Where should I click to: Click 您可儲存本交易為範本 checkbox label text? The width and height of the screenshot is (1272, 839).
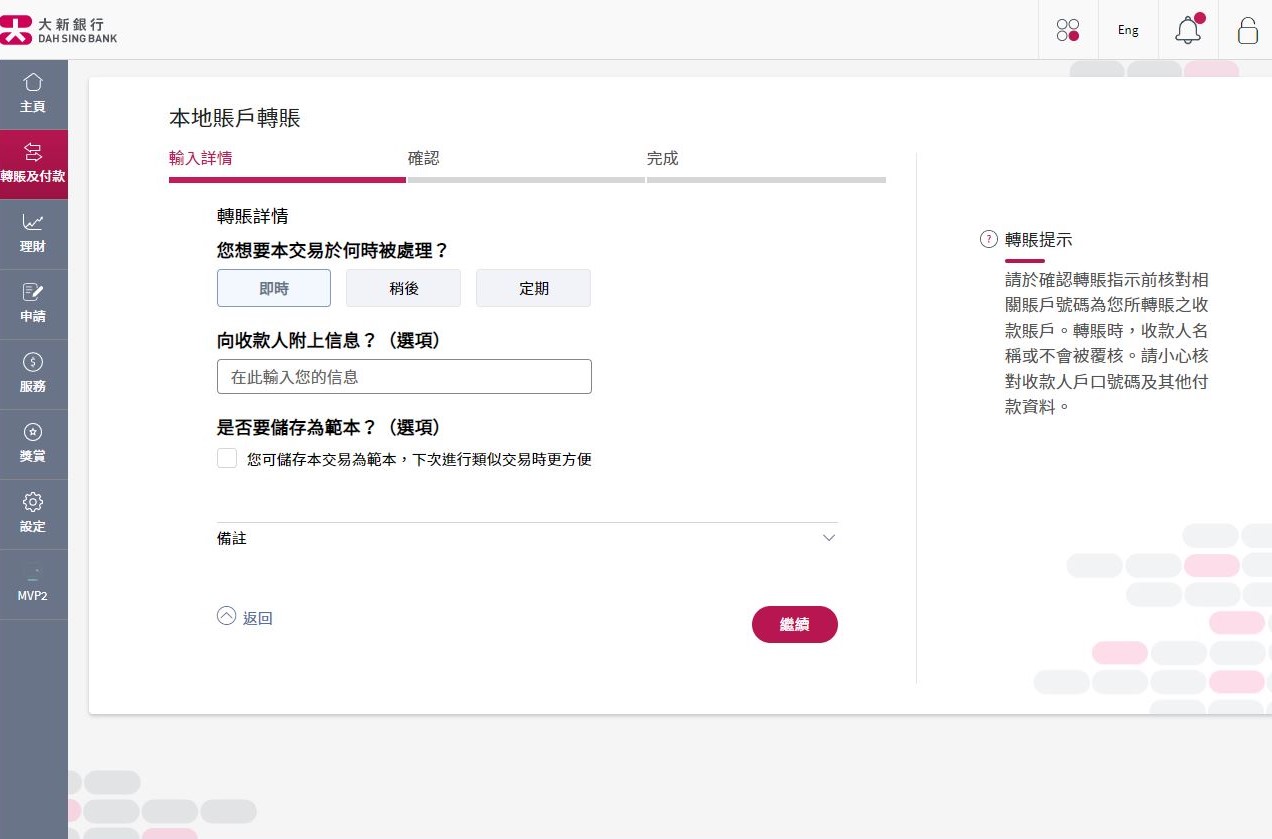[419, 460]
